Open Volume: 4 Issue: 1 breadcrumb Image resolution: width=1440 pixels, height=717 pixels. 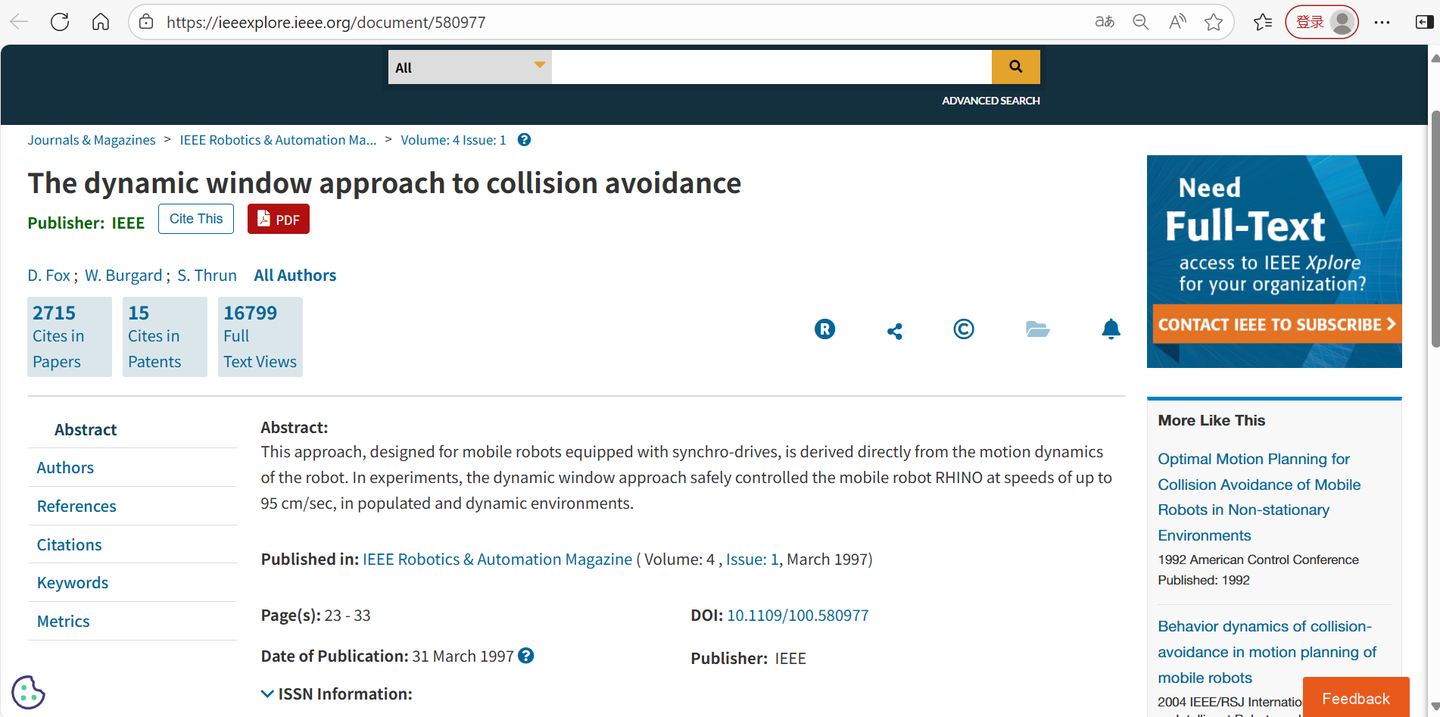point(454,140)
